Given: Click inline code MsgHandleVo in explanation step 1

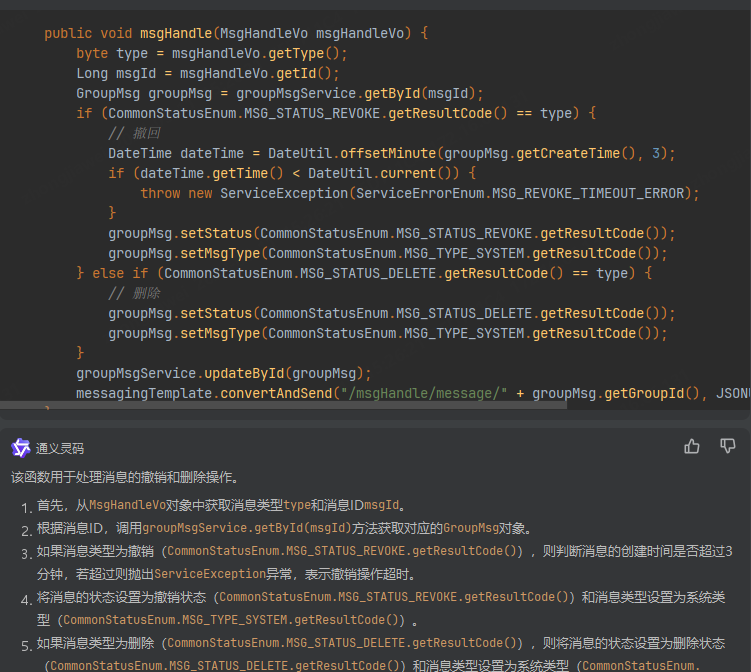Looking at the screenshot, I should tap(133, 505).
